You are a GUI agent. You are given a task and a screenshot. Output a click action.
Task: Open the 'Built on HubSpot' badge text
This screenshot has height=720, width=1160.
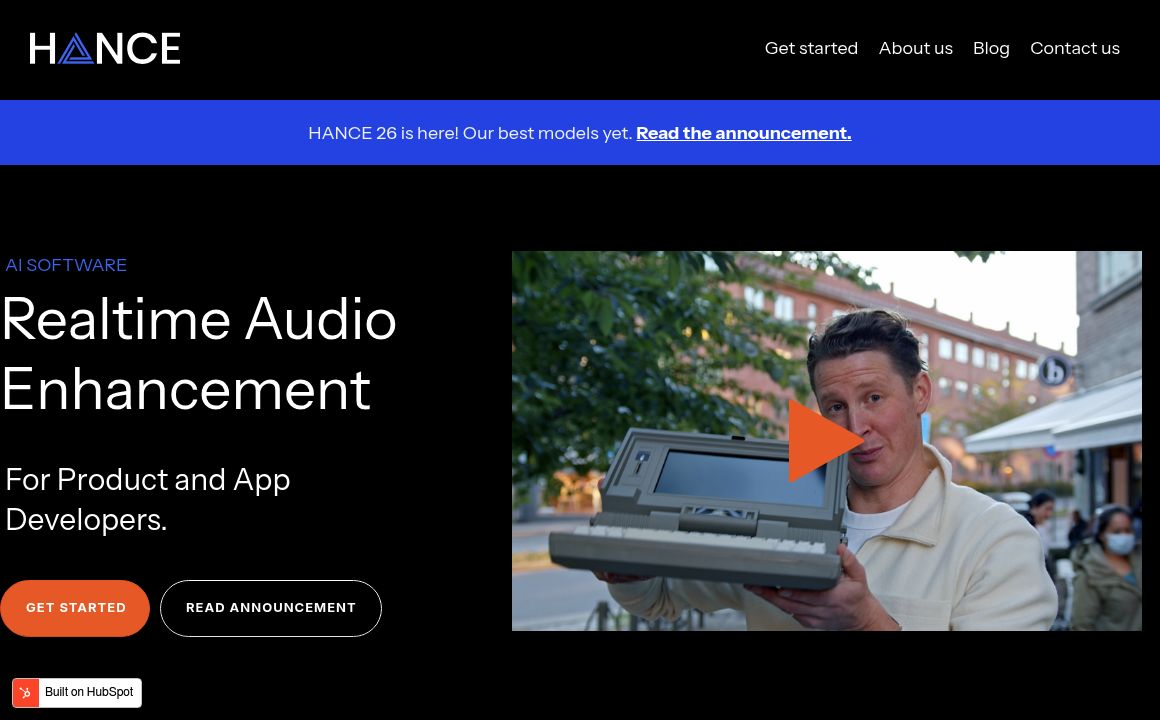click(x=89, y=693)
